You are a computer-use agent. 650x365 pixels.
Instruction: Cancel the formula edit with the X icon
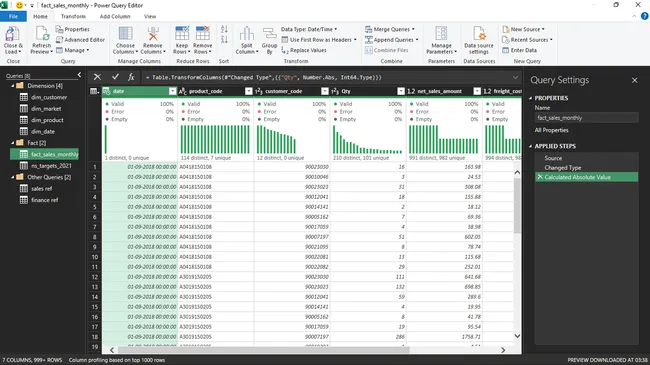[x=97, y=77]
